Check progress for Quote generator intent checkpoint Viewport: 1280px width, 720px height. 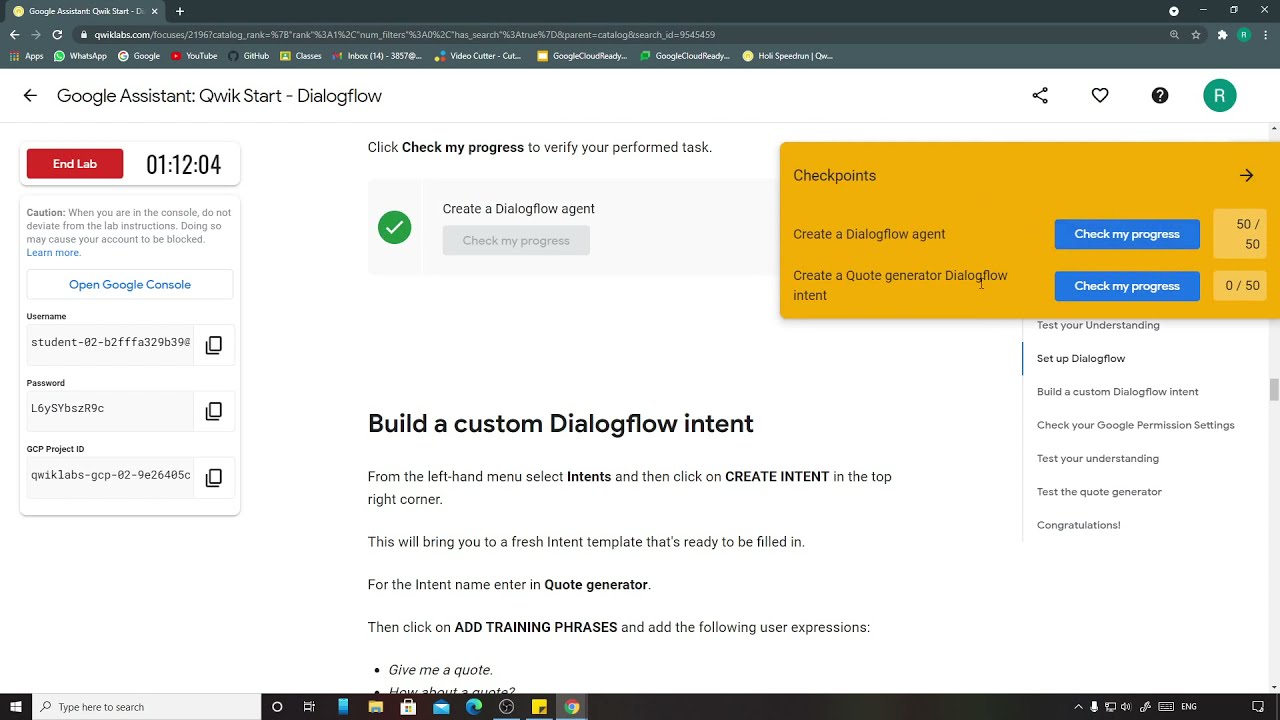pyautogui.click(x=1127, y=286)
